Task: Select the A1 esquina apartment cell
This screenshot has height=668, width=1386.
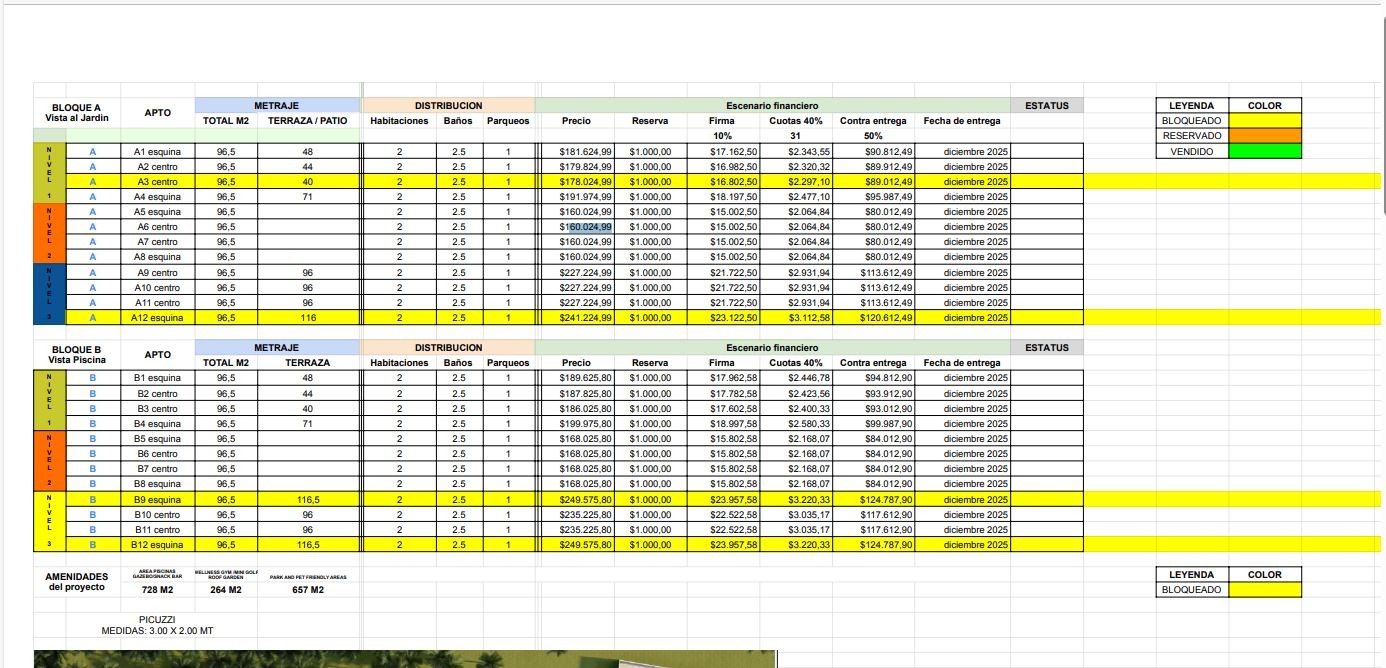Action: point(157,151)
